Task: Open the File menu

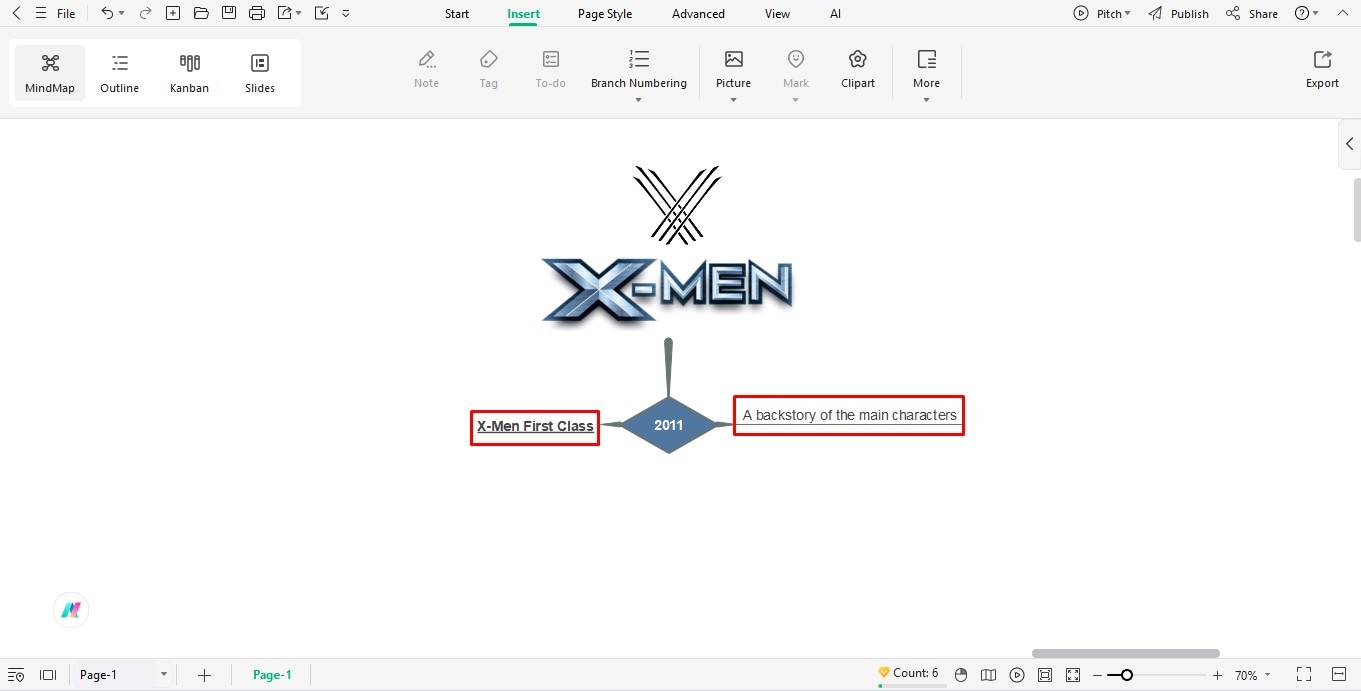Action: 66,14
